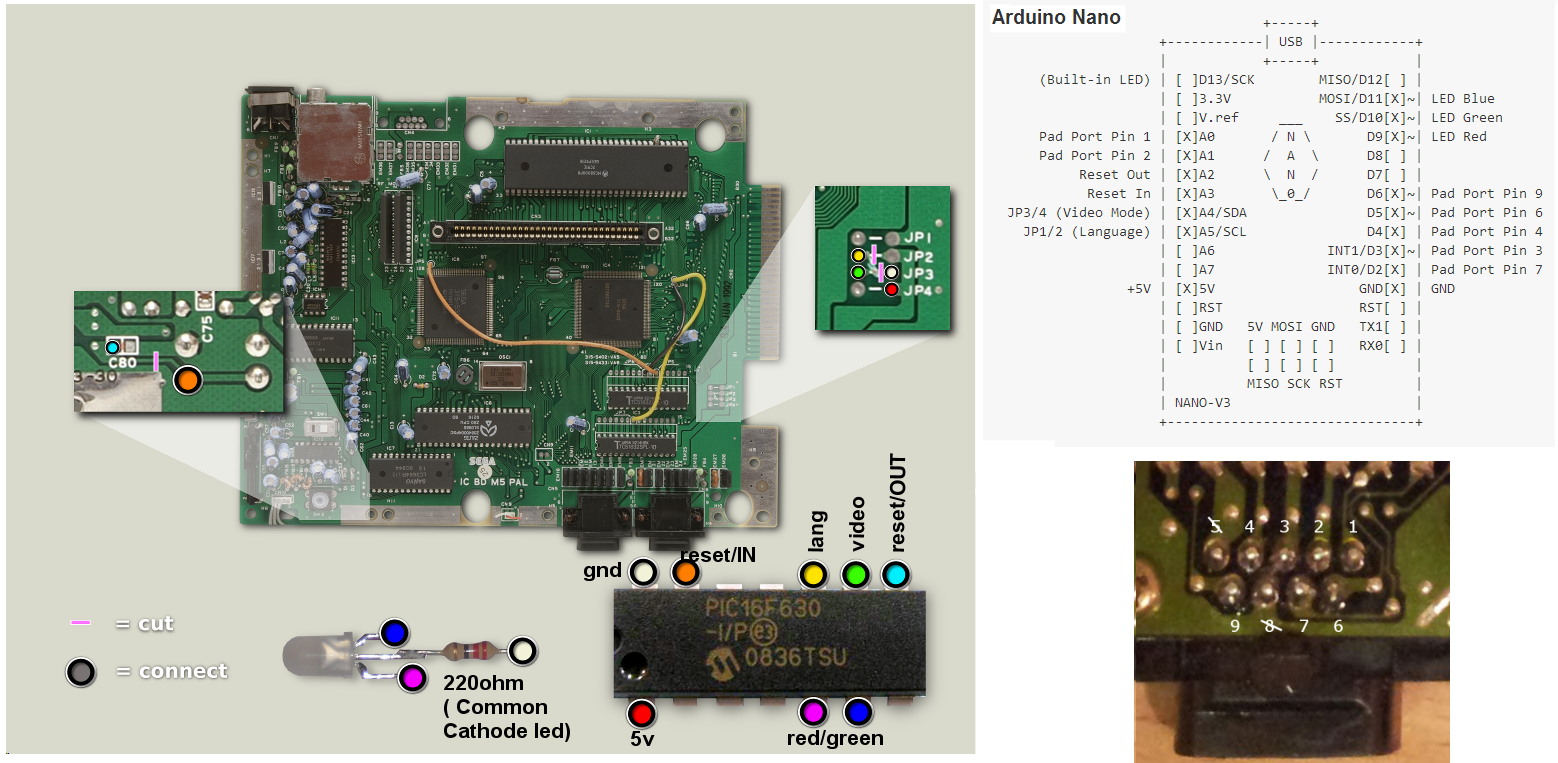The width and height of the screenshot is (1558, 763).
Task: Click the JP3/4 (Video Mode) label
Action: [1079, 213]
